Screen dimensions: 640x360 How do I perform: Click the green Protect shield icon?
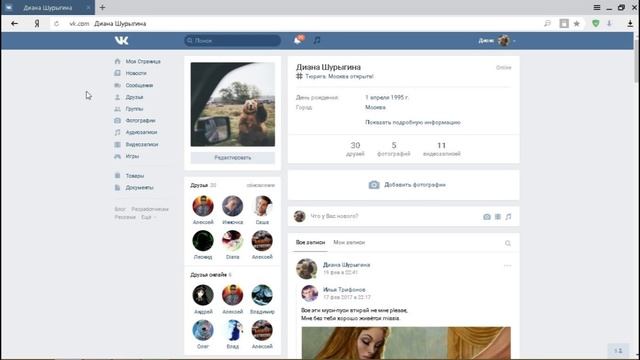coord(596,24)
